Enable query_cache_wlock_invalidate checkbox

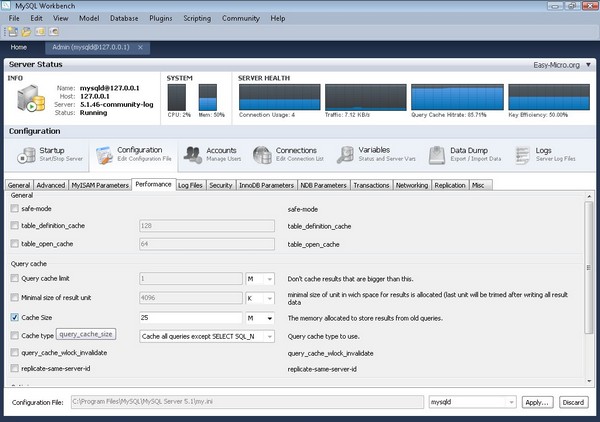coord(15,352)
